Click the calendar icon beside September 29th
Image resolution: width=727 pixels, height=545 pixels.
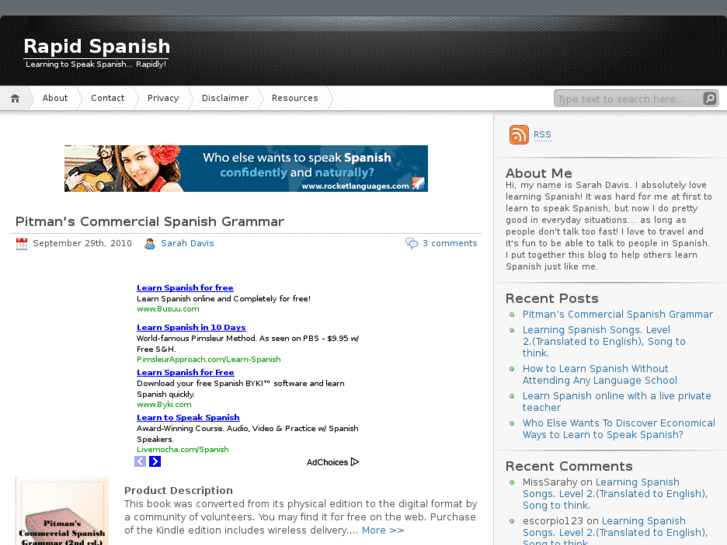(21, 244)
